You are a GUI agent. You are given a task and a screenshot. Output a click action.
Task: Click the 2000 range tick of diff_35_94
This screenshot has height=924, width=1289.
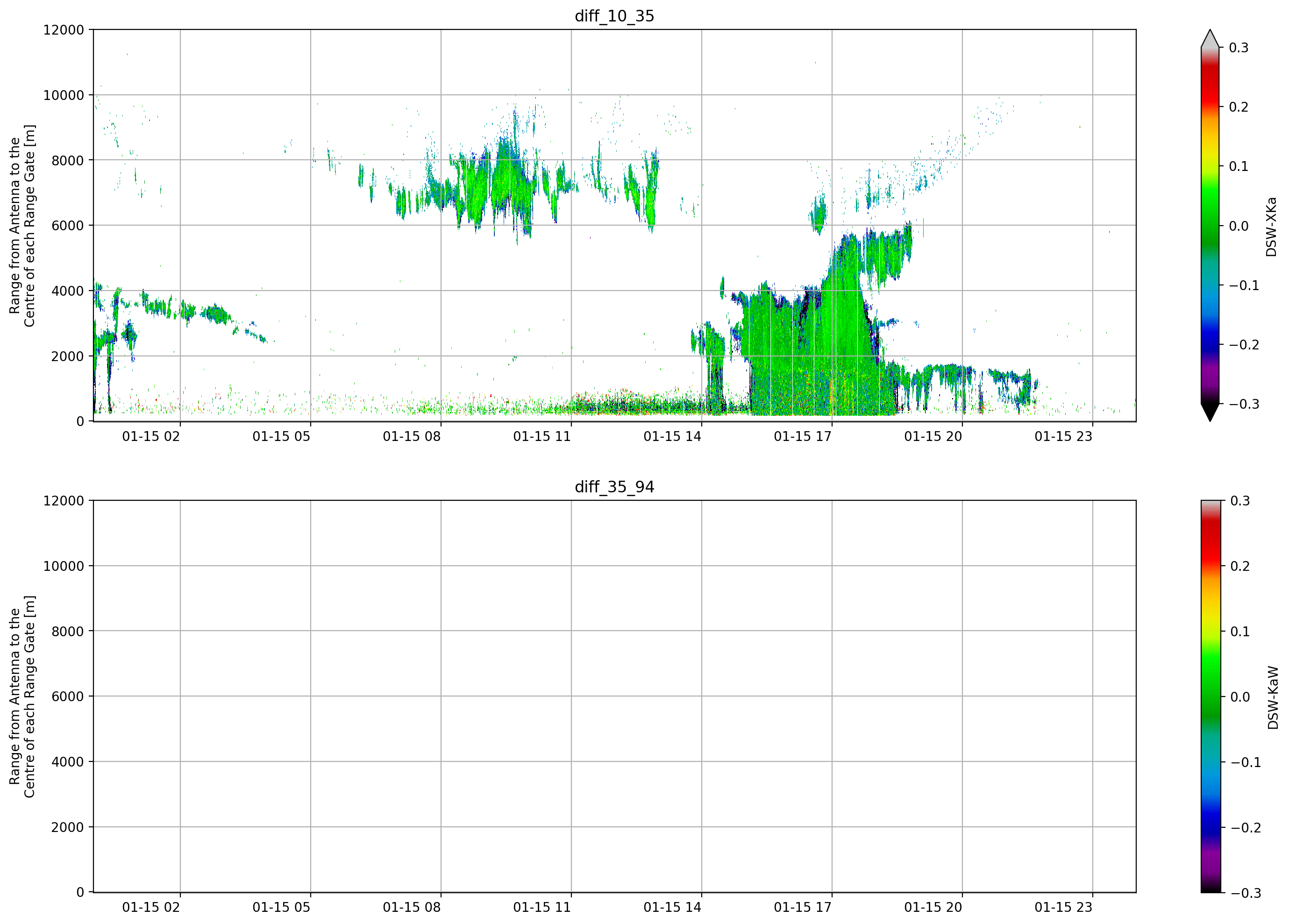[68, 827]
